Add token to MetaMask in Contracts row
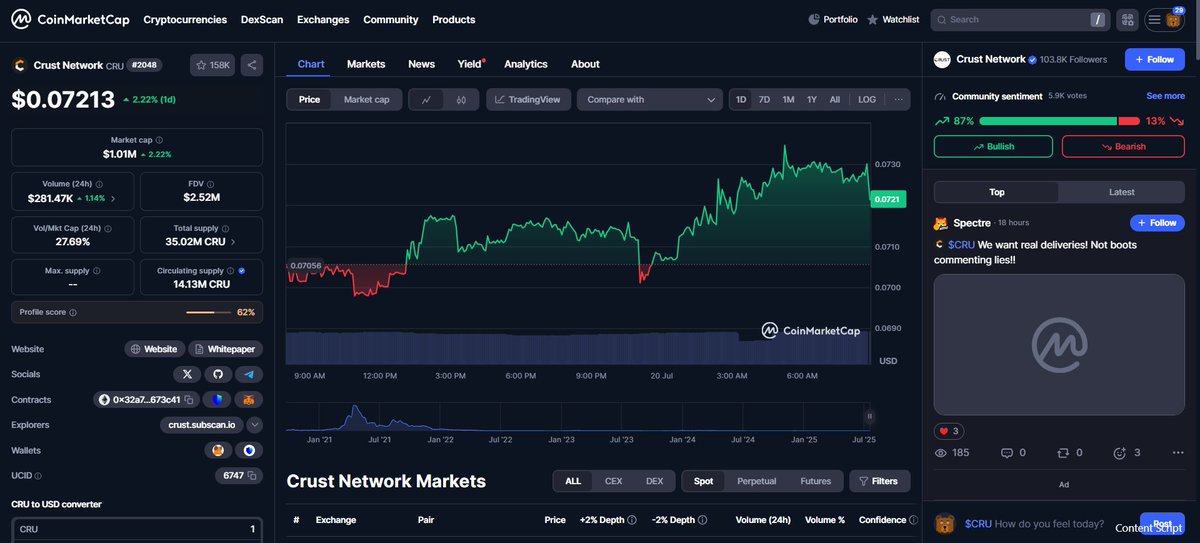This screenshot has height=543, width=1200. click(249, 399)
